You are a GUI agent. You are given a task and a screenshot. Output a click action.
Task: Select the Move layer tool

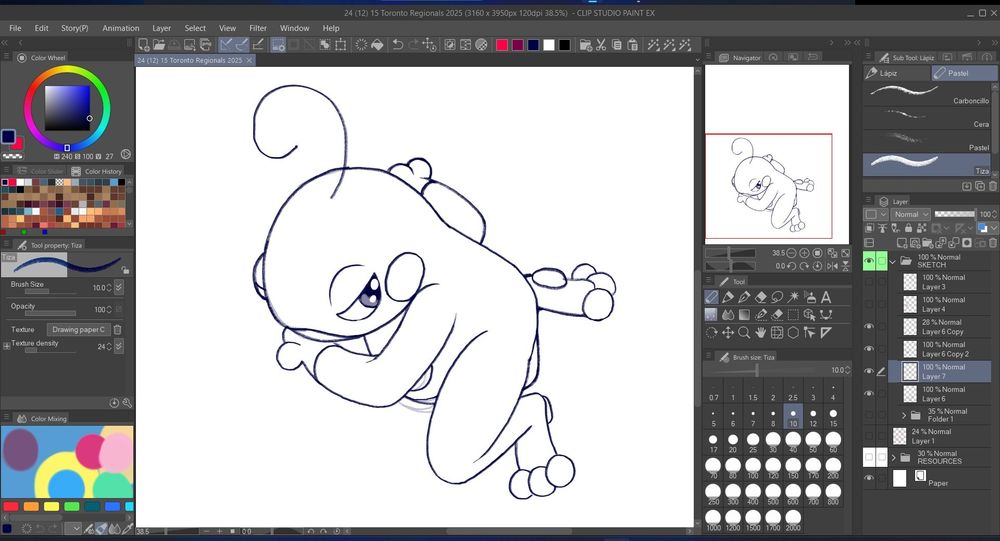tap(728, 332)
